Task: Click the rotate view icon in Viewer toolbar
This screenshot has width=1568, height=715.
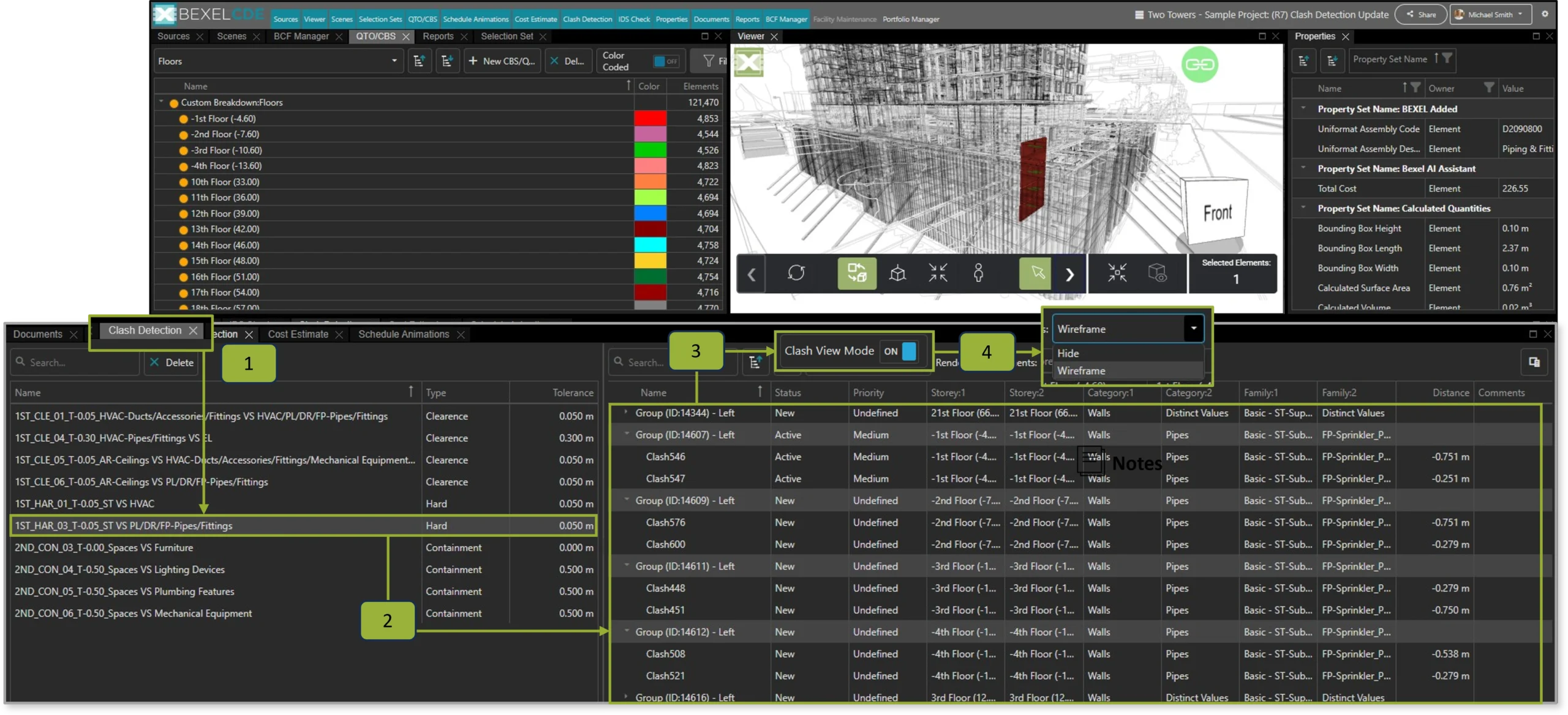Action: click(796, 273)
